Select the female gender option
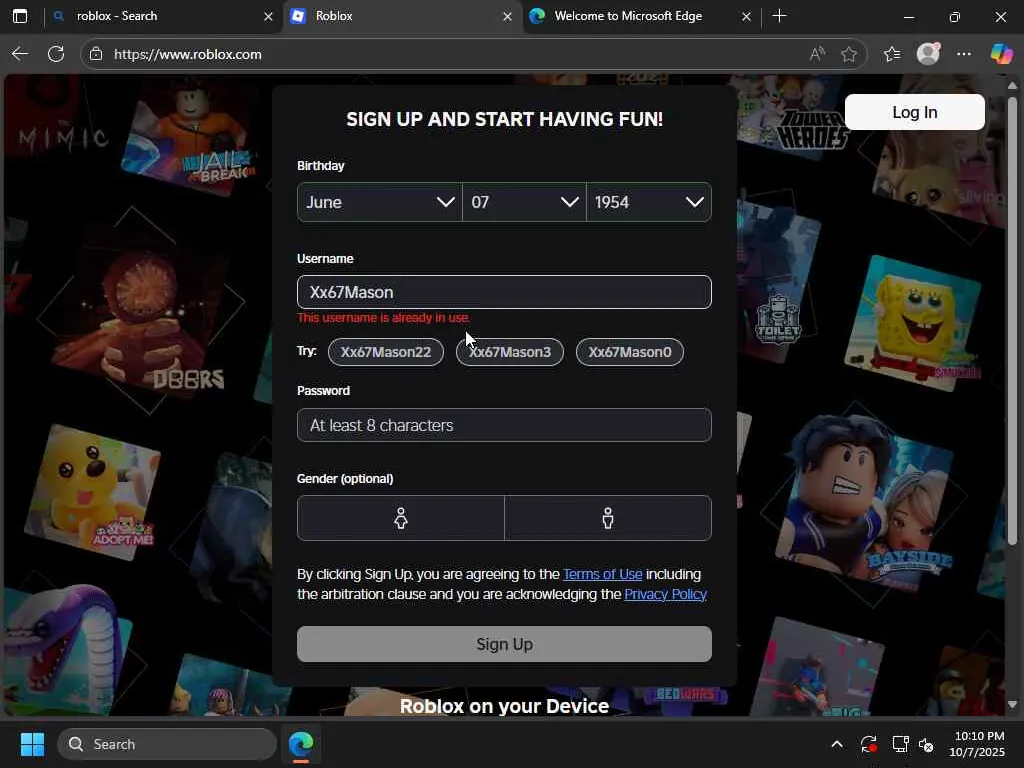 pyautogui.click(x=400, y=518)
